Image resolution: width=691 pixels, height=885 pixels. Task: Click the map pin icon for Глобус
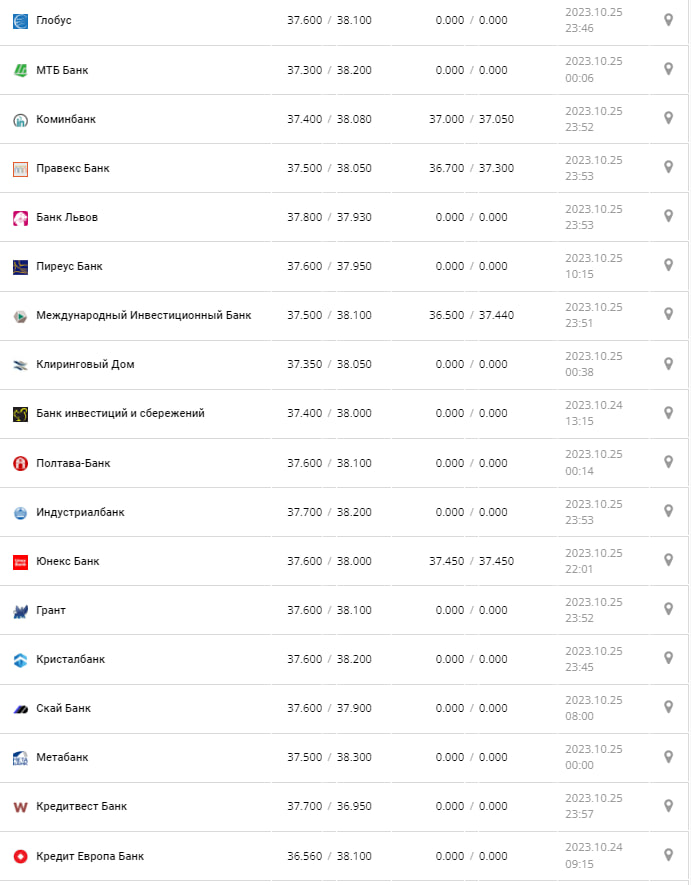[669, 20]
